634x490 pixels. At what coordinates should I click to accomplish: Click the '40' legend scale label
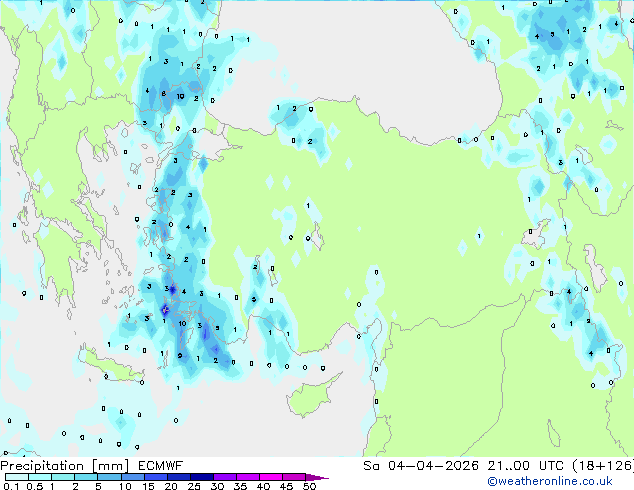(x=264, y=486)
